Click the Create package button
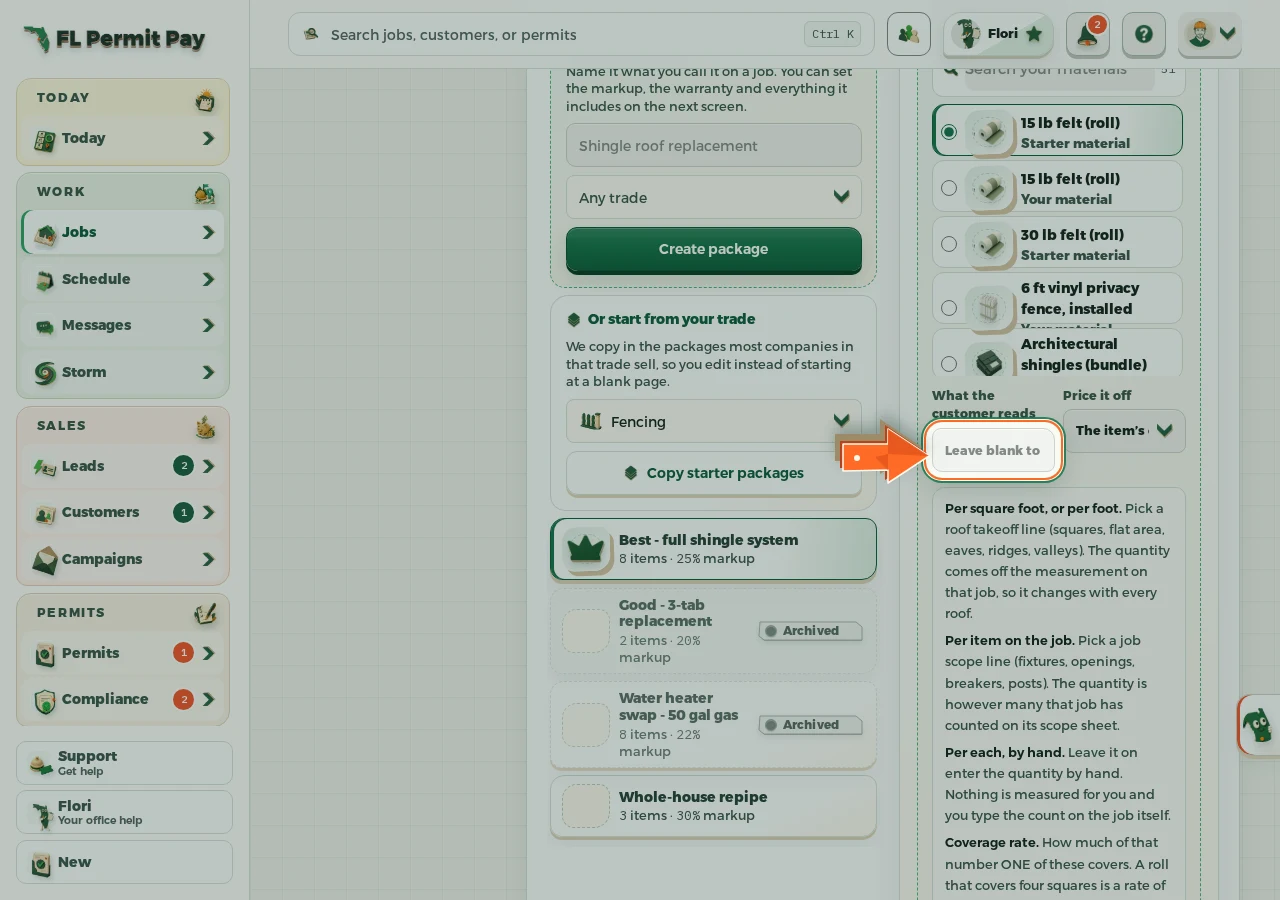Image resolution: width=1280 pixels, height=900 pixels. [x=714, y=249]
